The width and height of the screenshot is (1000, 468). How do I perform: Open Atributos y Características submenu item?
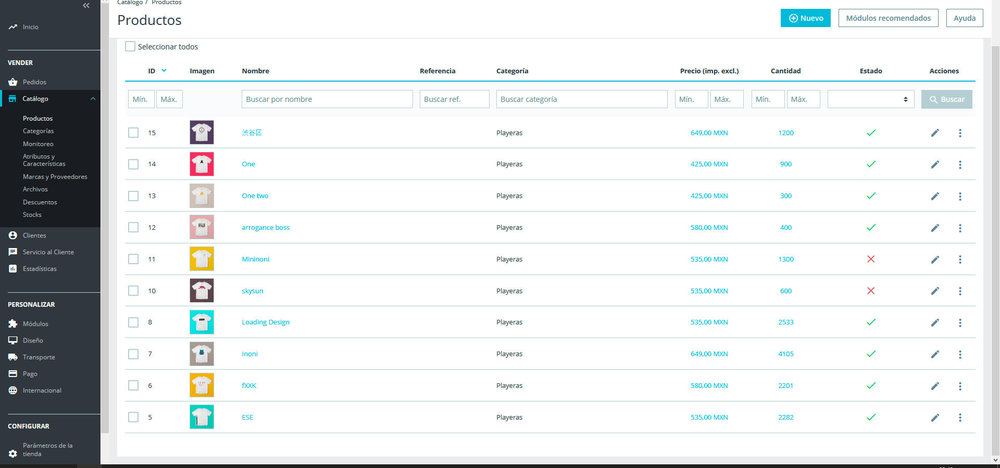pos(44,160)
